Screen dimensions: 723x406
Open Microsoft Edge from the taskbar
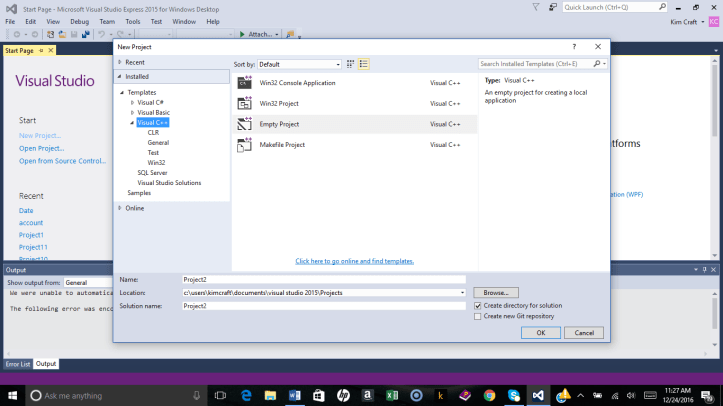tap(246, 396)
